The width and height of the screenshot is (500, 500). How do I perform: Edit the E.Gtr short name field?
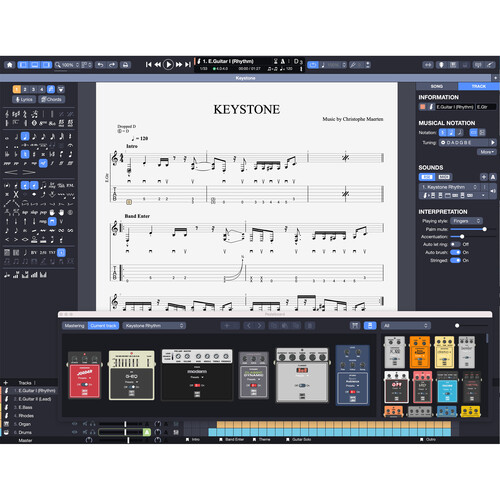486,107
